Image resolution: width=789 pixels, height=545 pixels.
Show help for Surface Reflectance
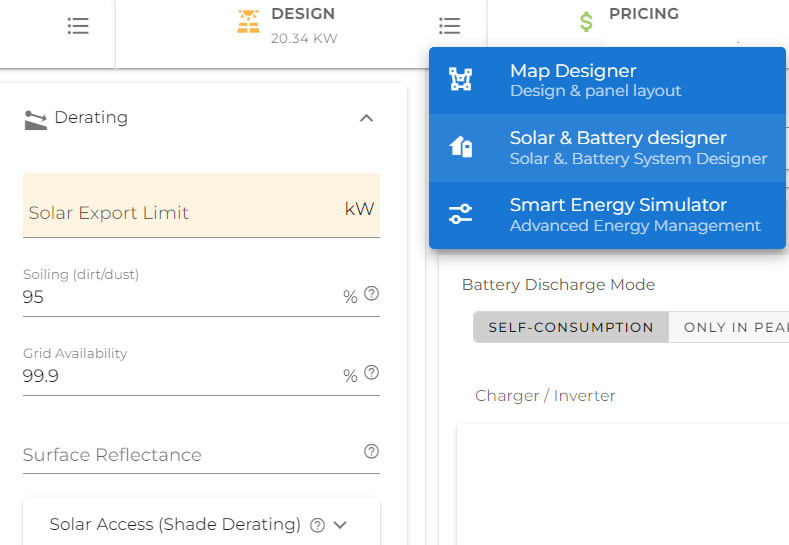pos(371,451)
